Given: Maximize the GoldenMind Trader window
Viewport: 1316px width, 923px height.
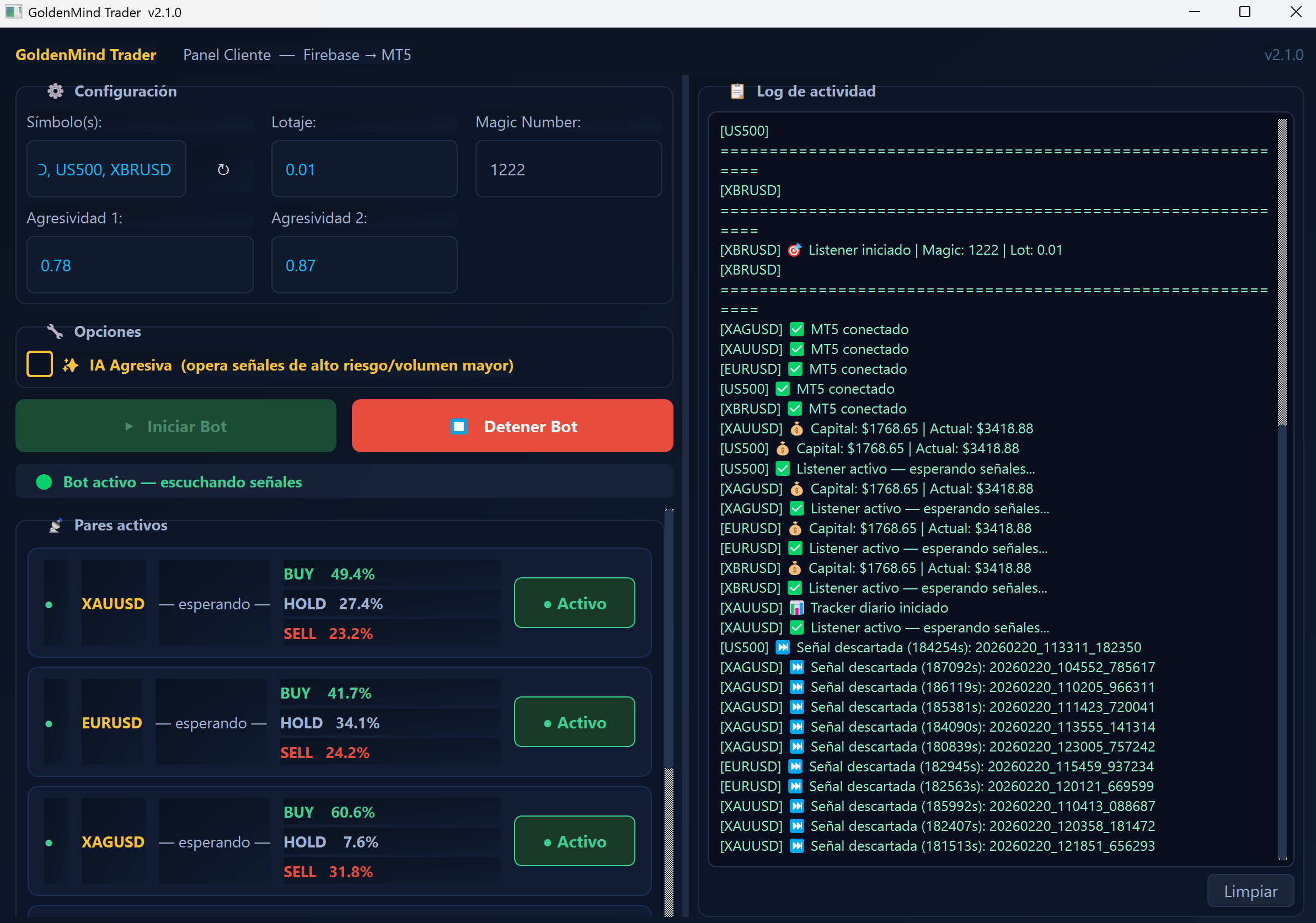Looking at the screenshot, I should [1245, 12].
